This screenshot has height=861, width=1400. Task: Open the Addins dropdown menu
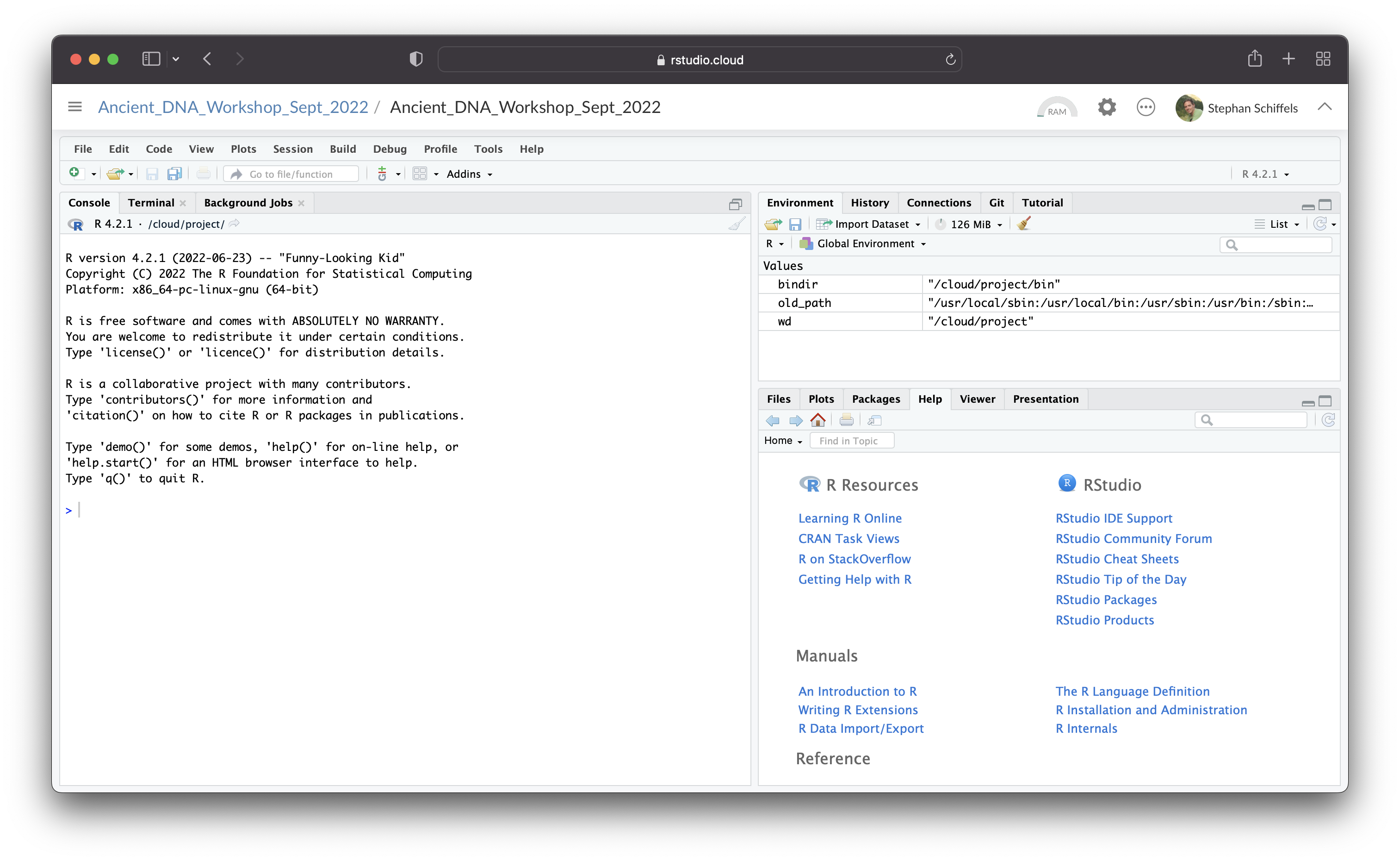click(x=469, y=174)
